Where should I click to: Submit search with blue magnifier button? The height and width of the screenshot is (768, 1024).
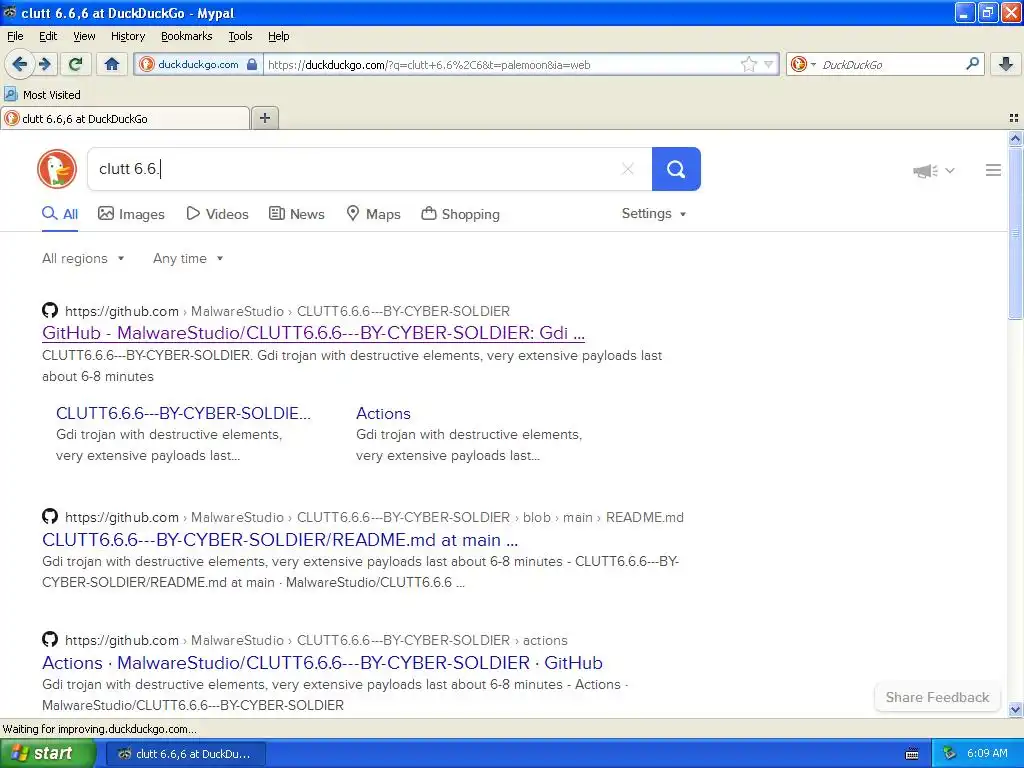(x=676, y=169)
